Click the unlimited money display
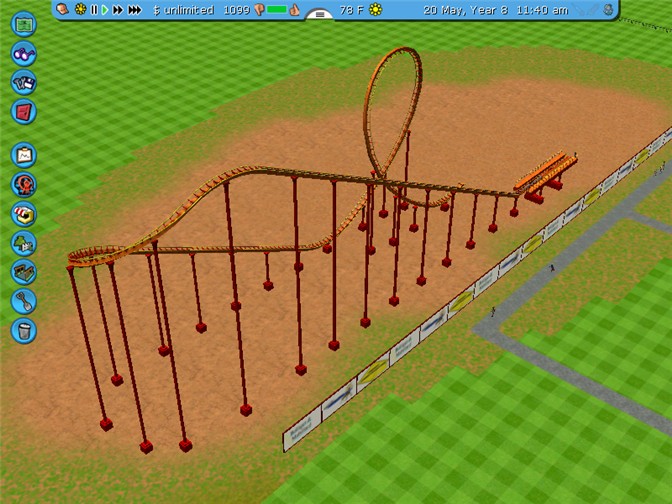The height and width of the screenshot is (504, 672). pyautogui.click(x=183, y=10)
